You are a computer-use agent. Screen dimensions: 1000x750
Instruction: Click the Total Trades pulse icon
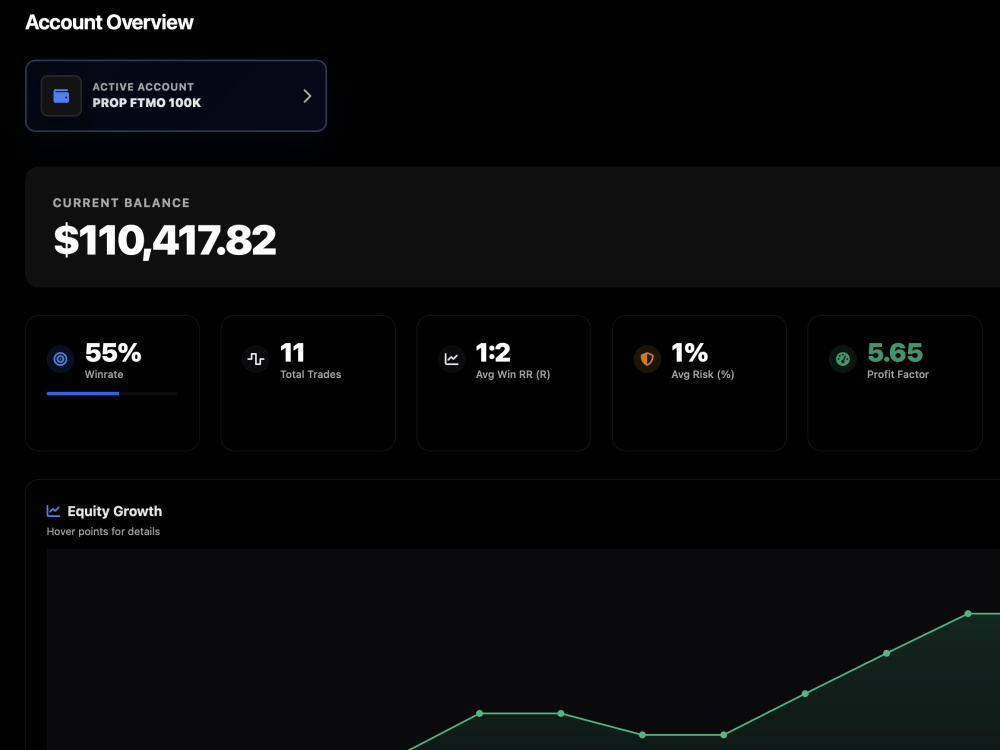tap(256, 359)
